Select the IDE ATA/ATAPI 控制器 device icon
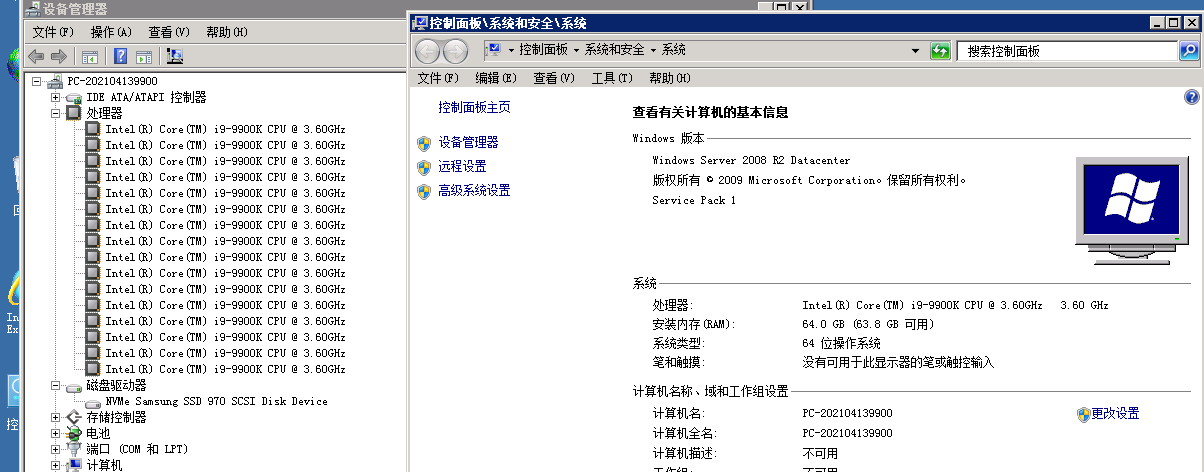The height and width of the screenshot is (472, 1204). click(x=73, y=98)
